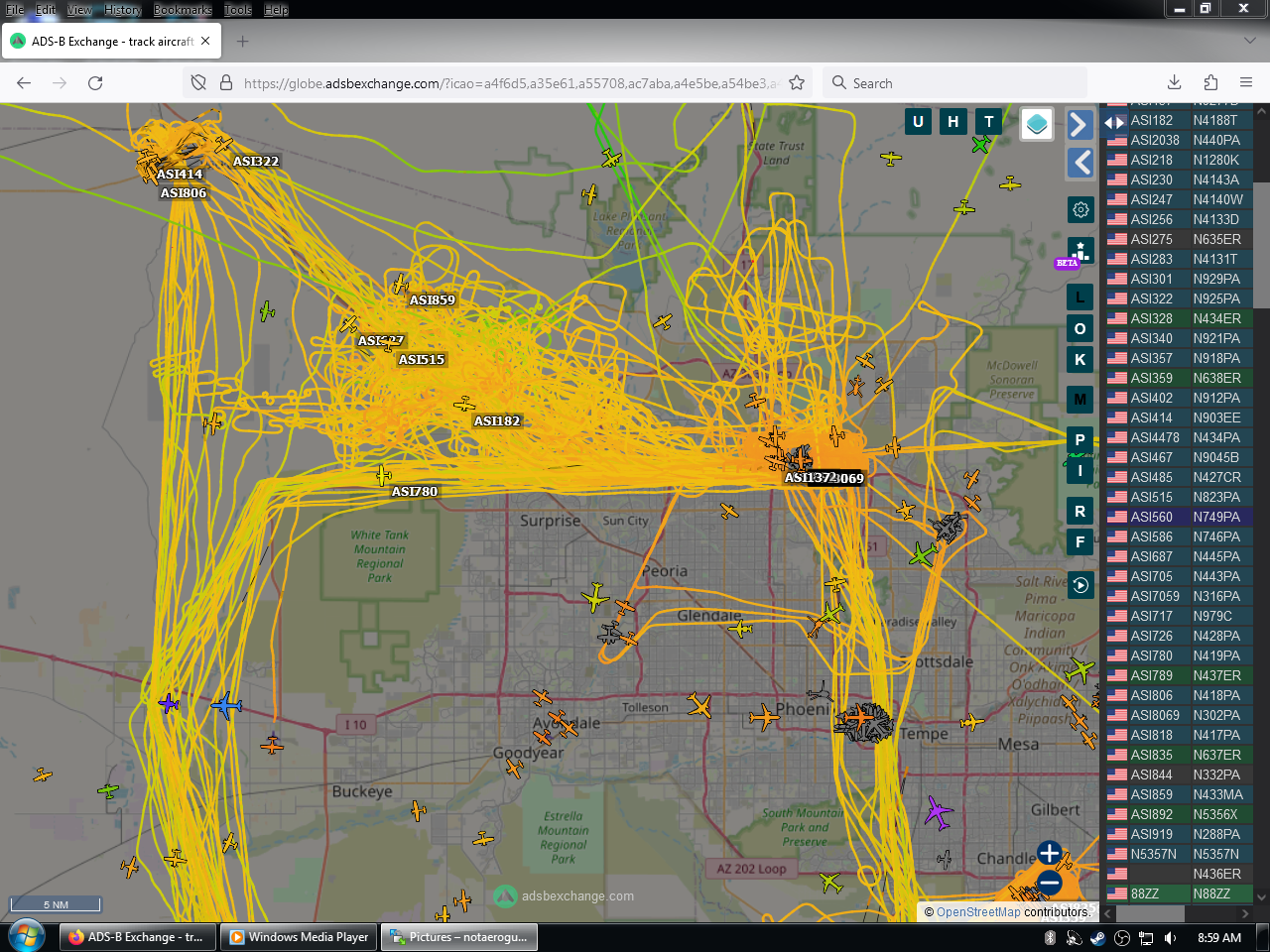Select list row ASI4478 N434PA

(1178, 437)
